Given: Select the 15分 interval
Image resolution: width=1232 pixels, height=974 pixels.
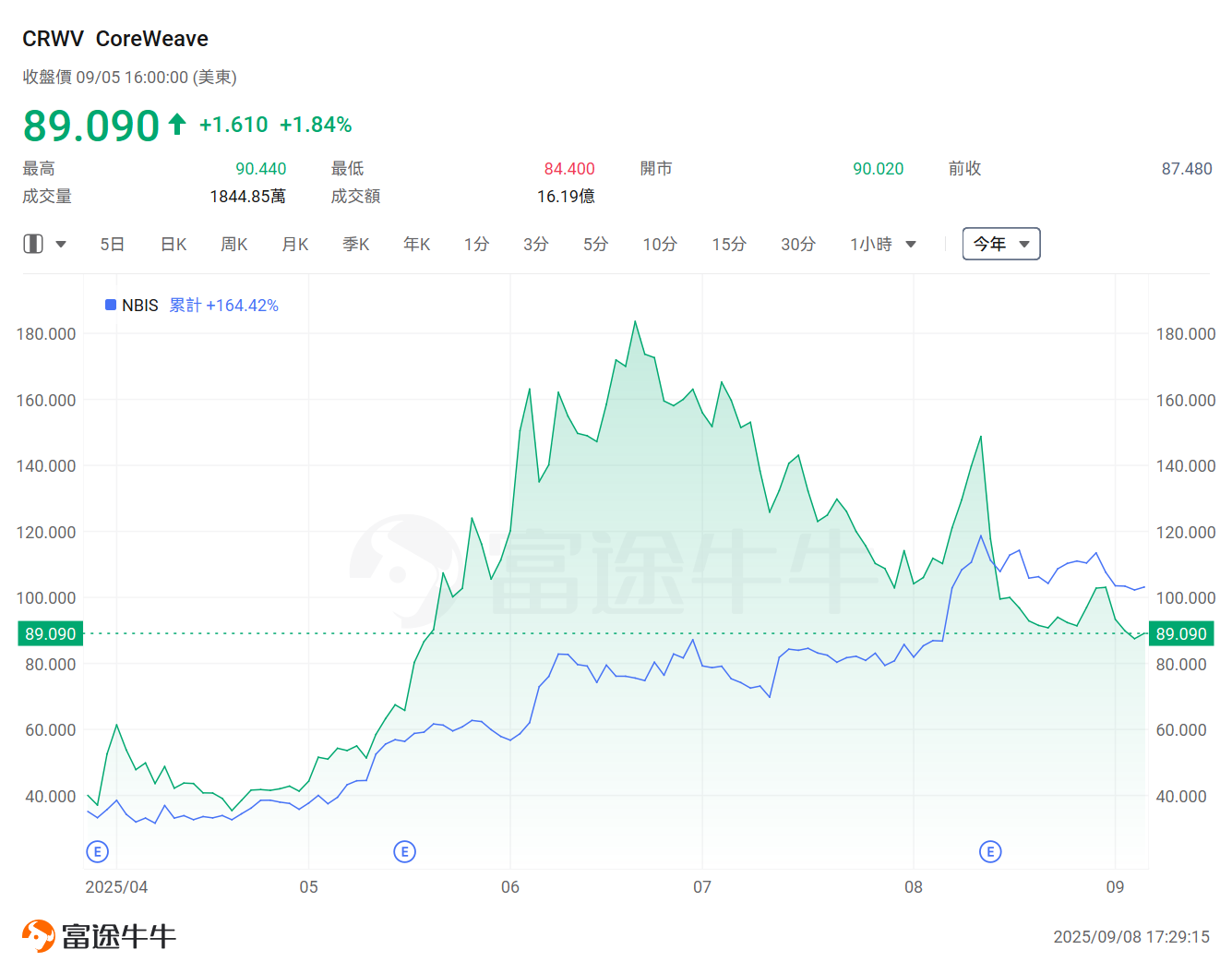Looking at the screenshot, I should [729, 244].
